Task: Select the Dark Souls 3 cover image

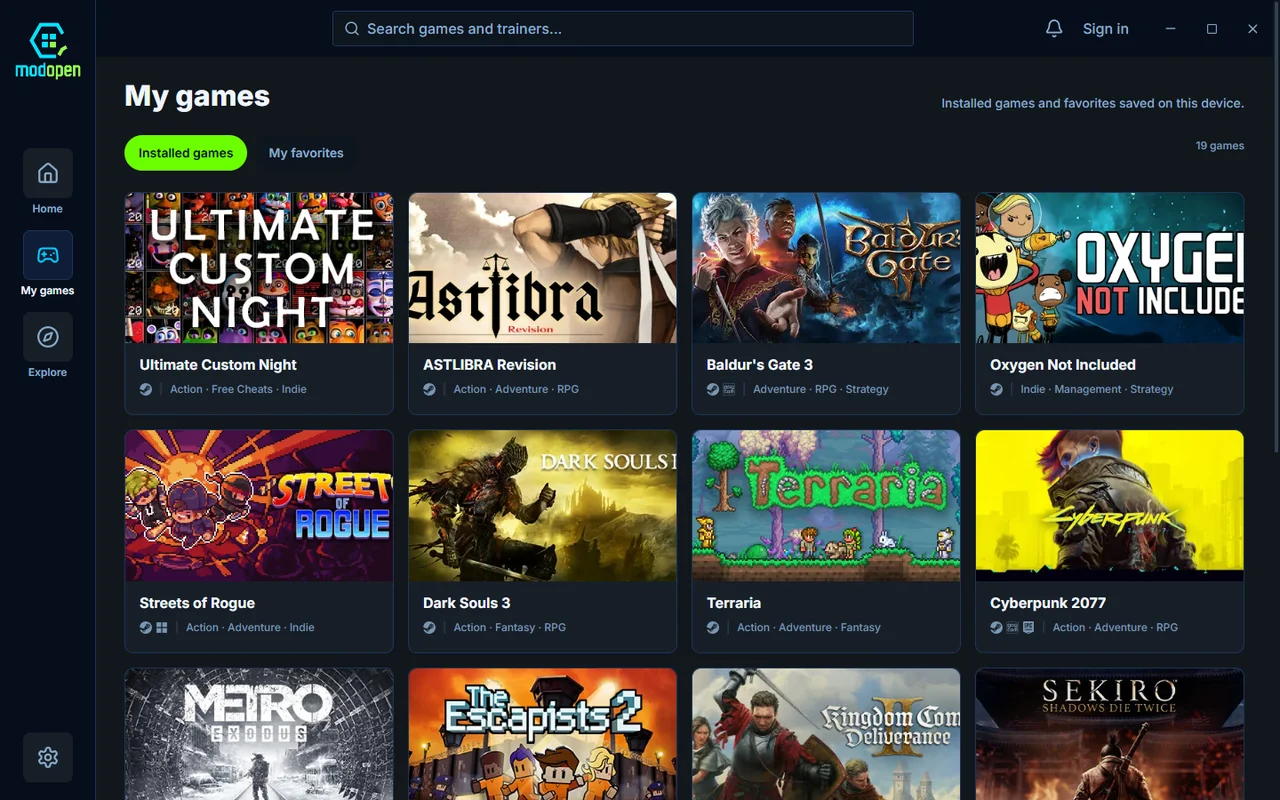Action: coord(543,506)
